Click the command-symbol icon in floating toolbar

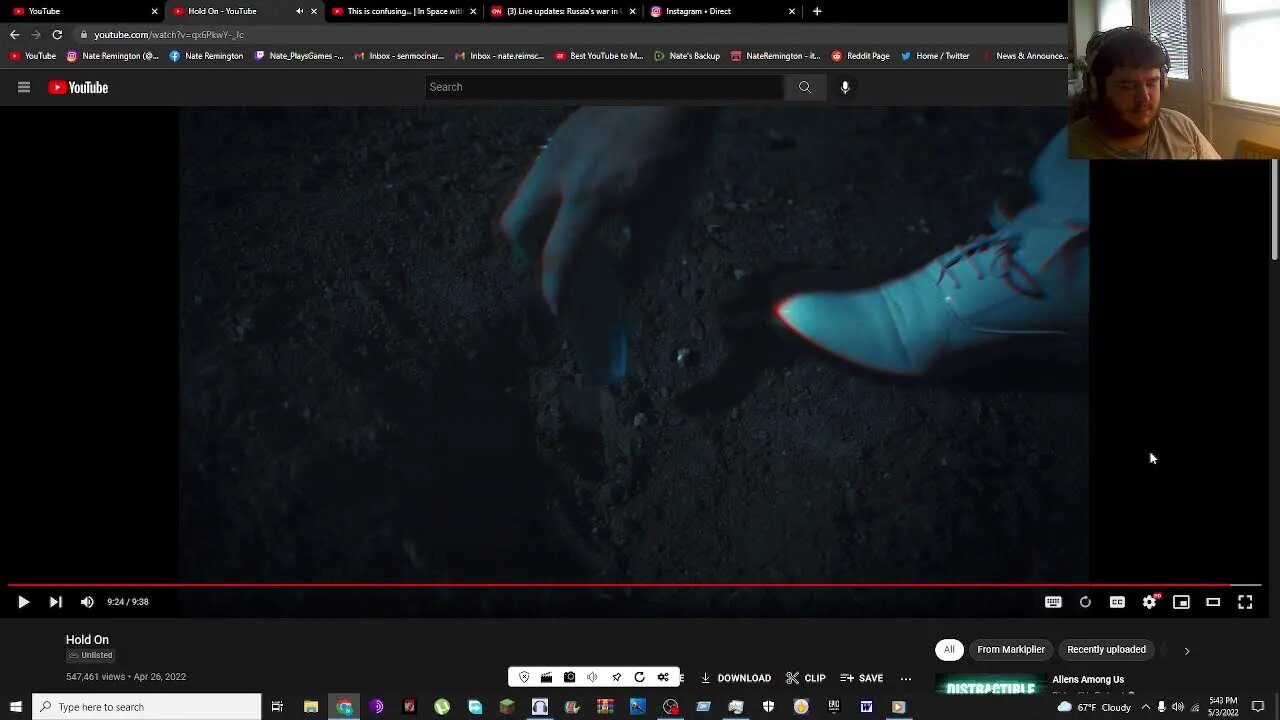[x=662, y=677]
